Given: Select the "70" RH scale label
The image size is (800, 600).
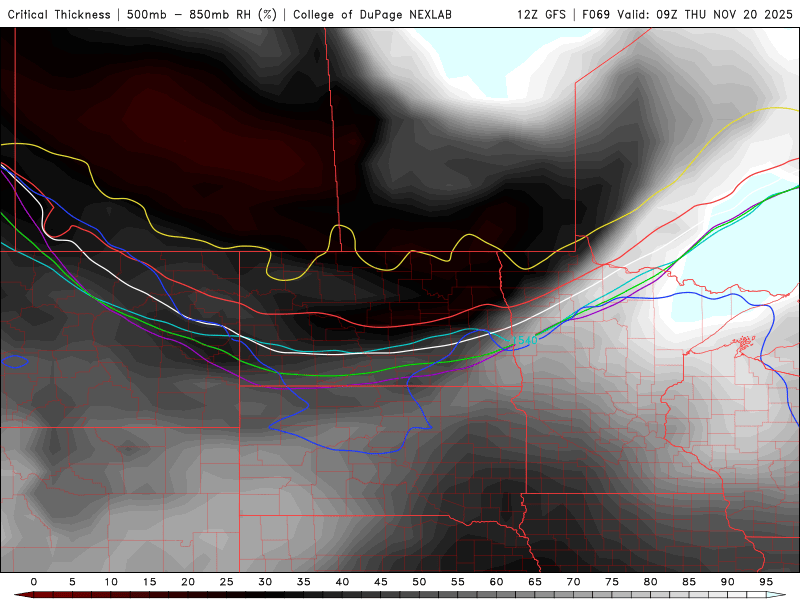Looking at the screenshot, I should (x=573, y=582).
